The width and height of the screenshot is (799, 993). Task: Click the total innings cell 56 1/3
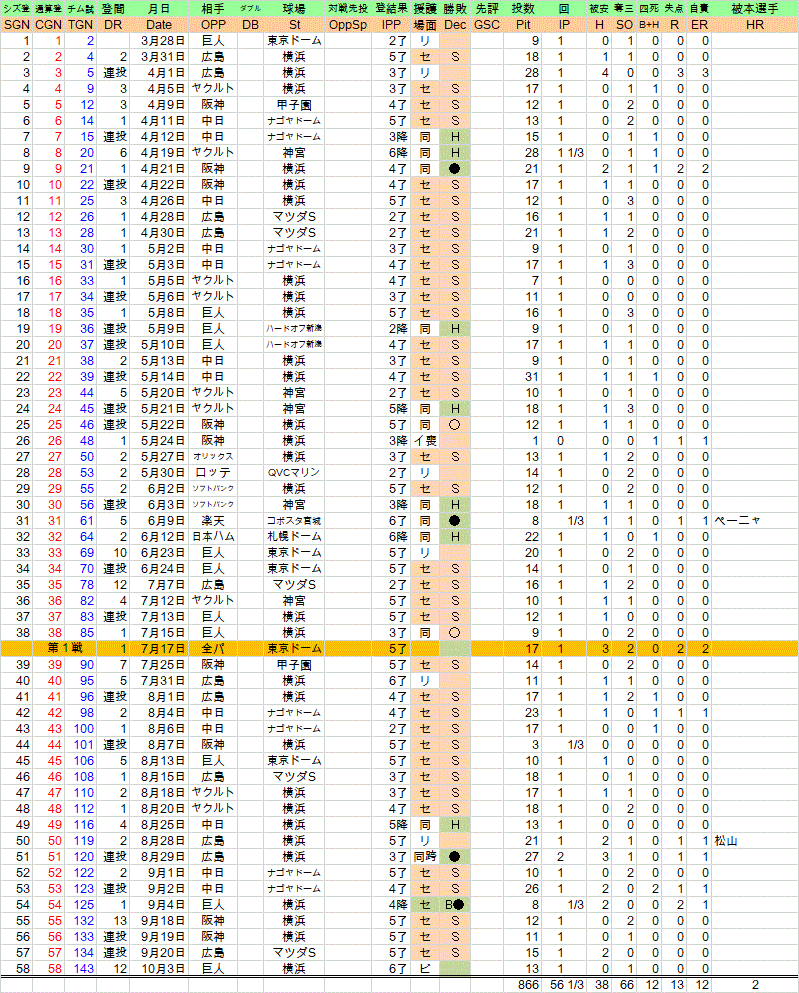(x=565, y=985)
